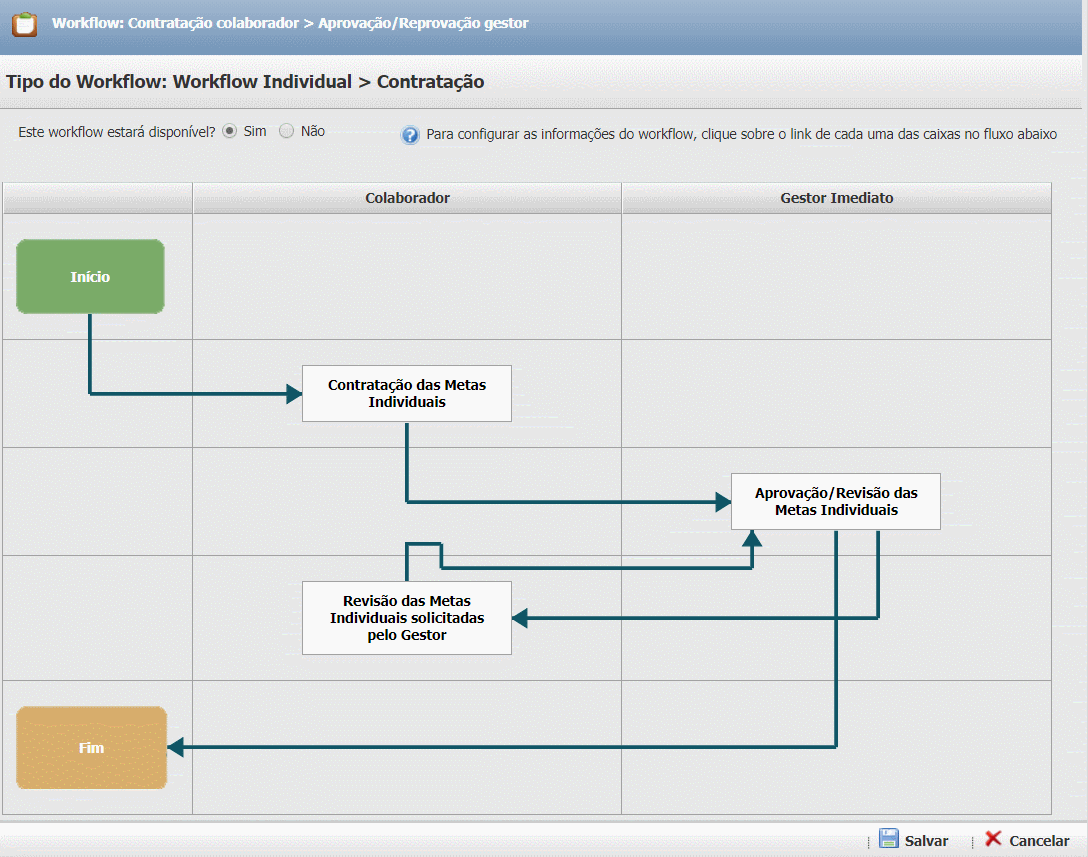Click the floppy disk save icon
Viewport: 1088px width, 857px height.
click(888, 839)
